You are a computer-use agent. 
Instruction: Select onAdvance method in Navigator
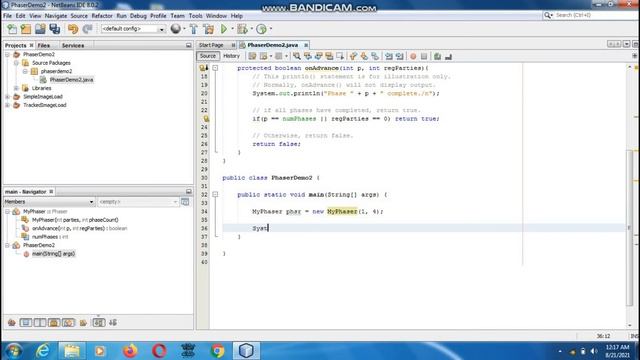click(x=80, y=228)
